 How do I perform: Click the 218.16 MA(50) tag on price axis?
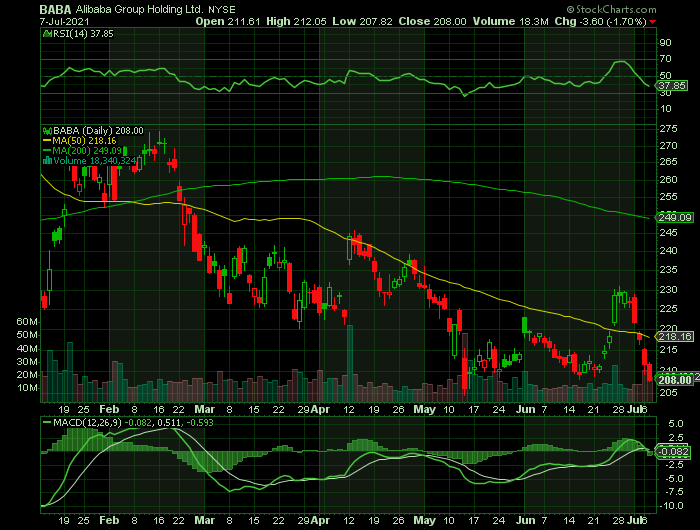pyautogui.click(x=674, y=336)
